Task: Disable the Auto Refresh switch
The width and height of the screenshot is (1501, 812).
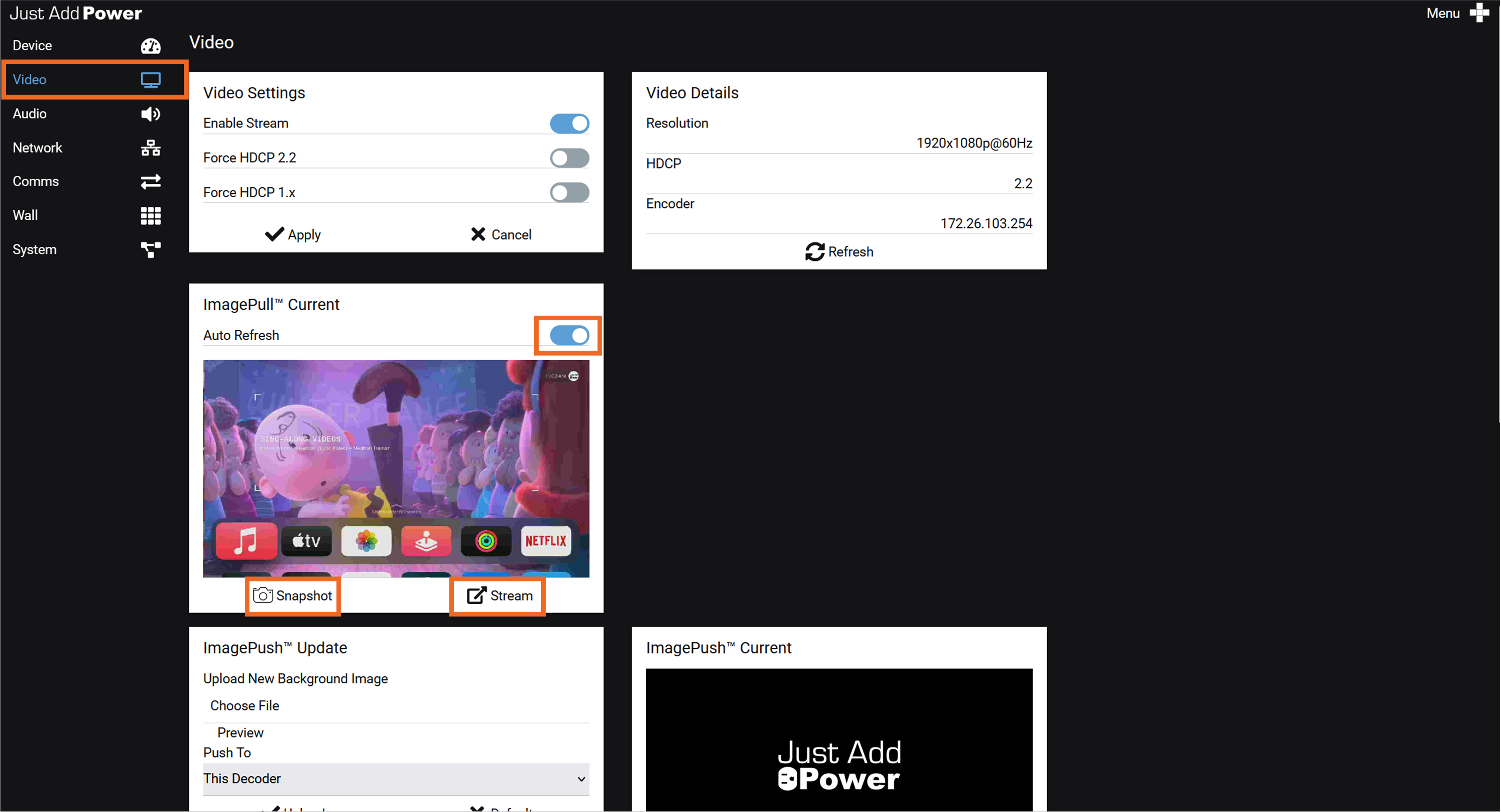Action: pyautogui.click(x=569, y=336)
